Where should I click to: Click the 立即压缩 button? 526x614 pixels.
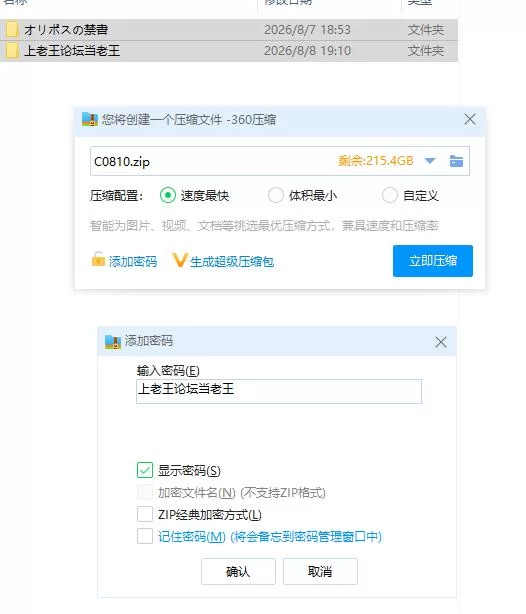tap(433, 261)
